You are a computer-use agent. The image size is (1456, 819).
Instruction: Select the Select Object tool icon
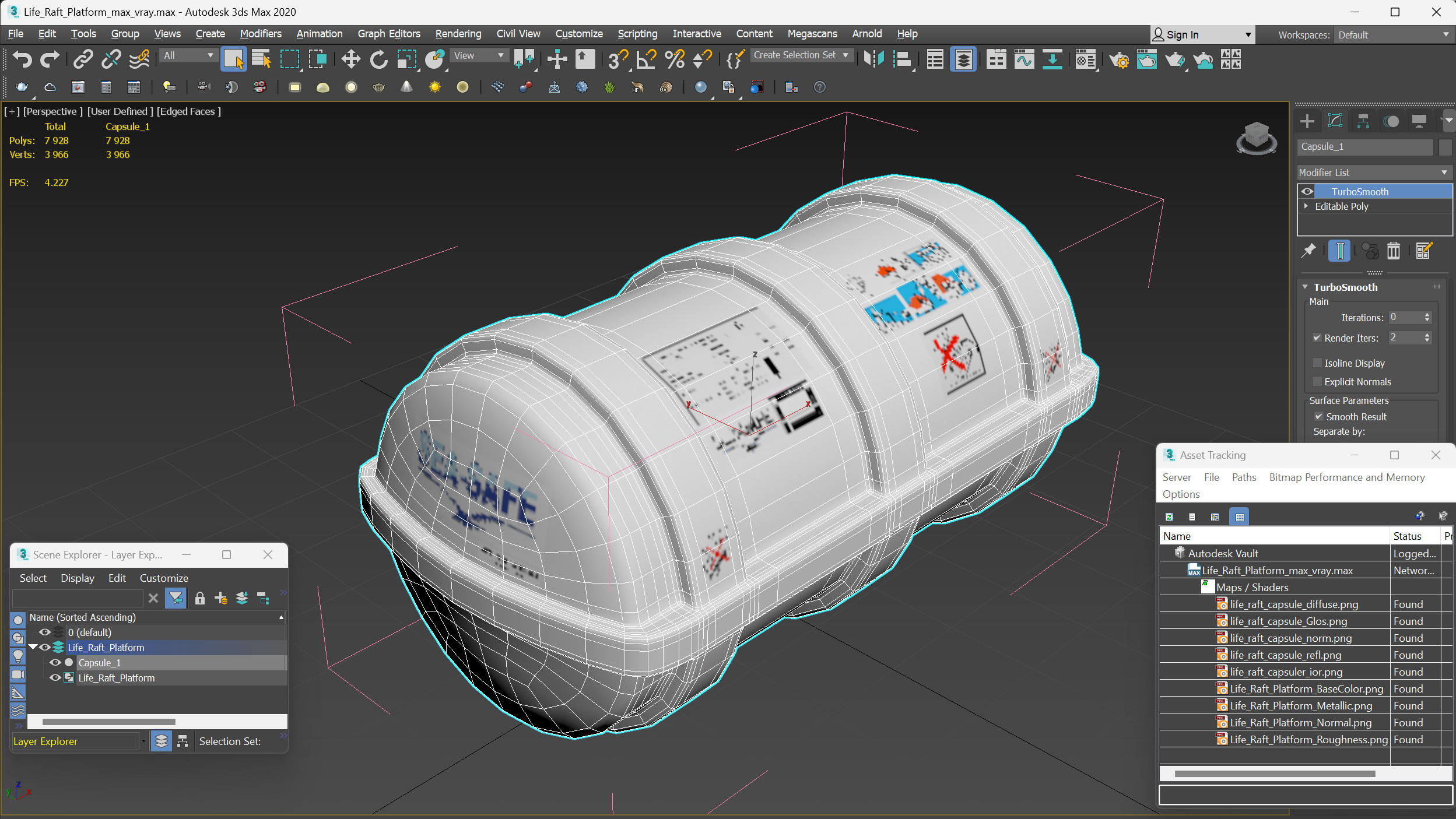[233, 60]
